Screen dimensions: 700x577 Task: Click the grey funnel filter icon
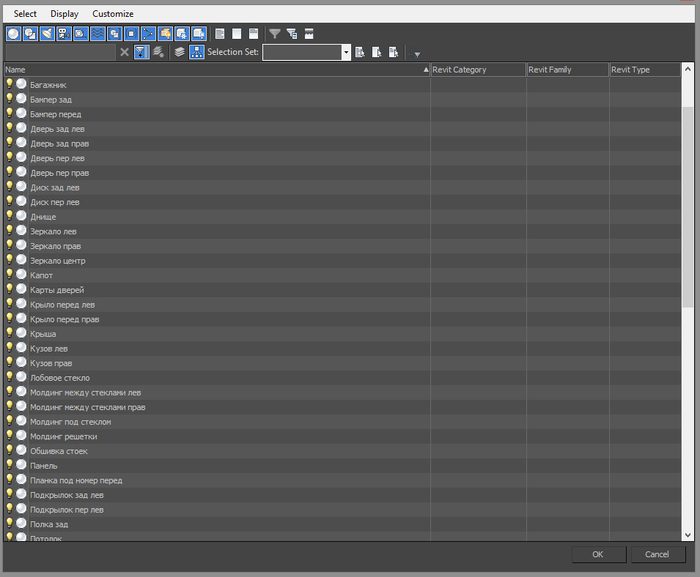275,33
